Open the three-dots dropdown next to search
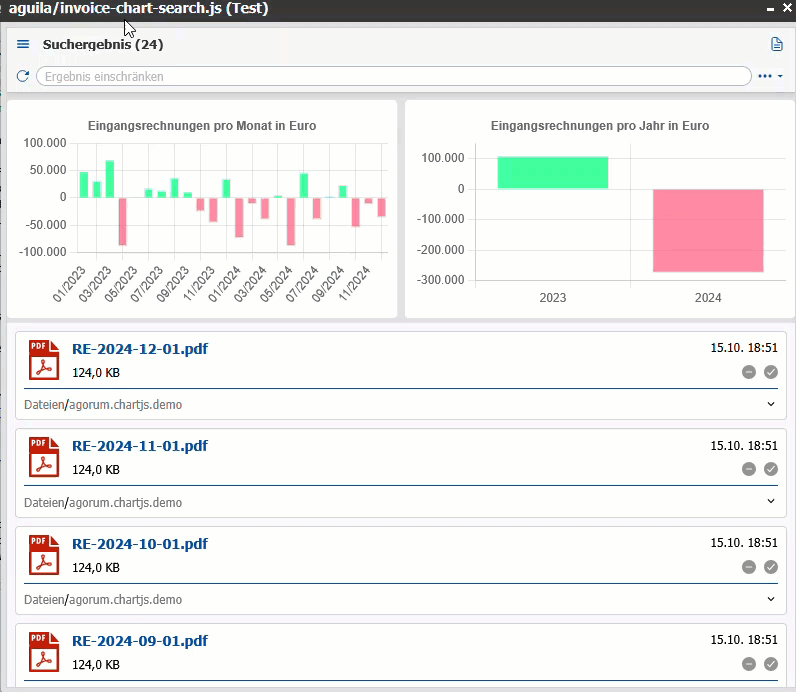The width and height of the screenshot is (796, 692). click(769, 76)
